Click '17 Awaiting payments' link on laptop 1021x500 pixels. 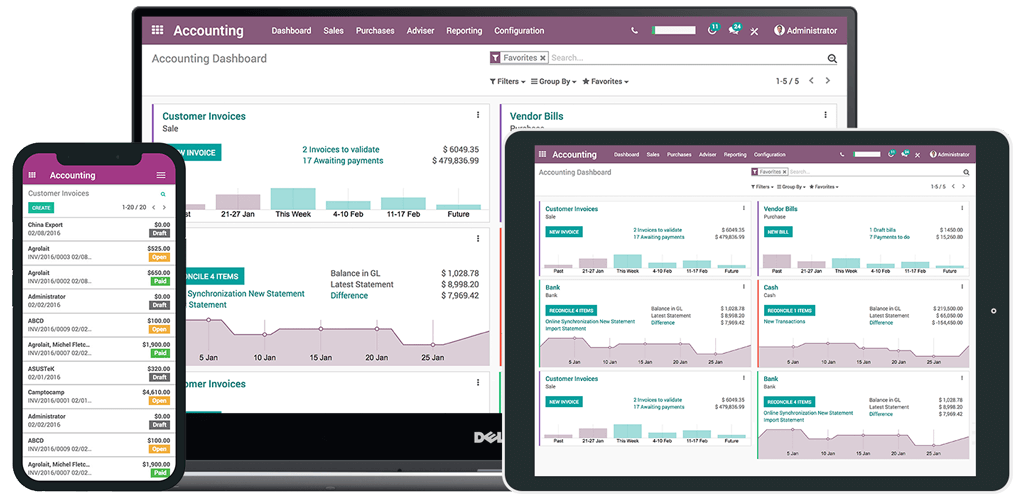(x=342, y=160)
